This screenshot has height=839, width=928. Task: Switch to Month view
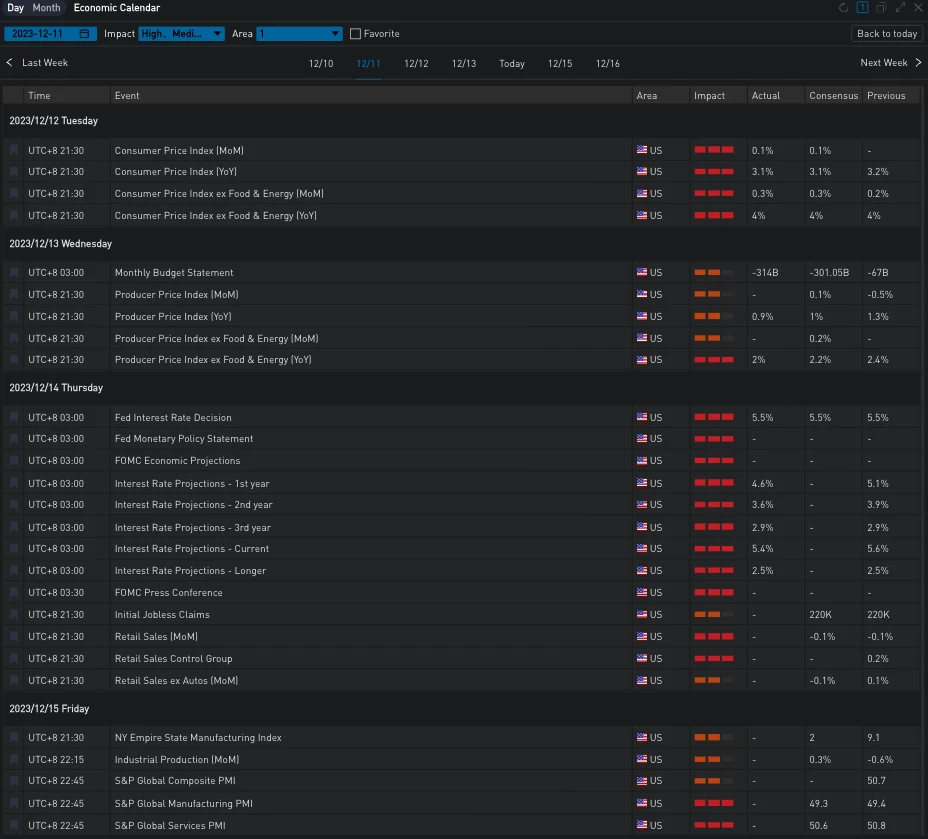pos(46,8)
